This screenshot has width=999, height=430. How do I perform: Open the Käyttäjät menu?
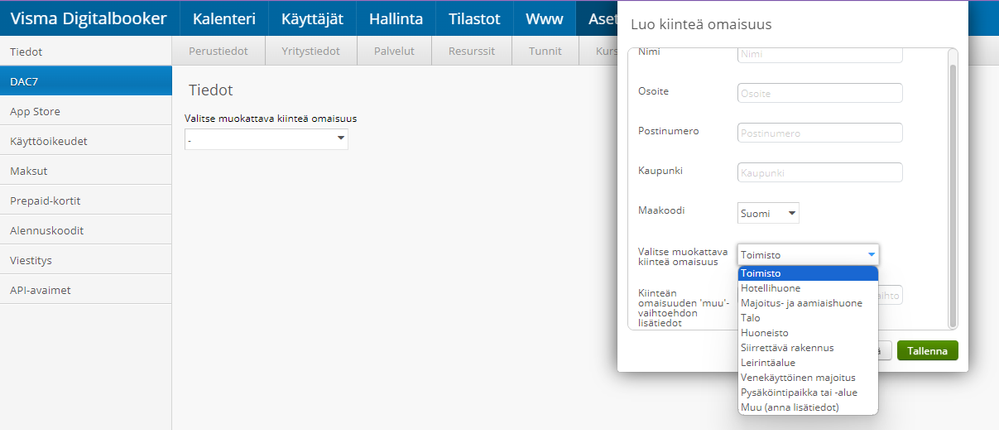click(312, 18)
